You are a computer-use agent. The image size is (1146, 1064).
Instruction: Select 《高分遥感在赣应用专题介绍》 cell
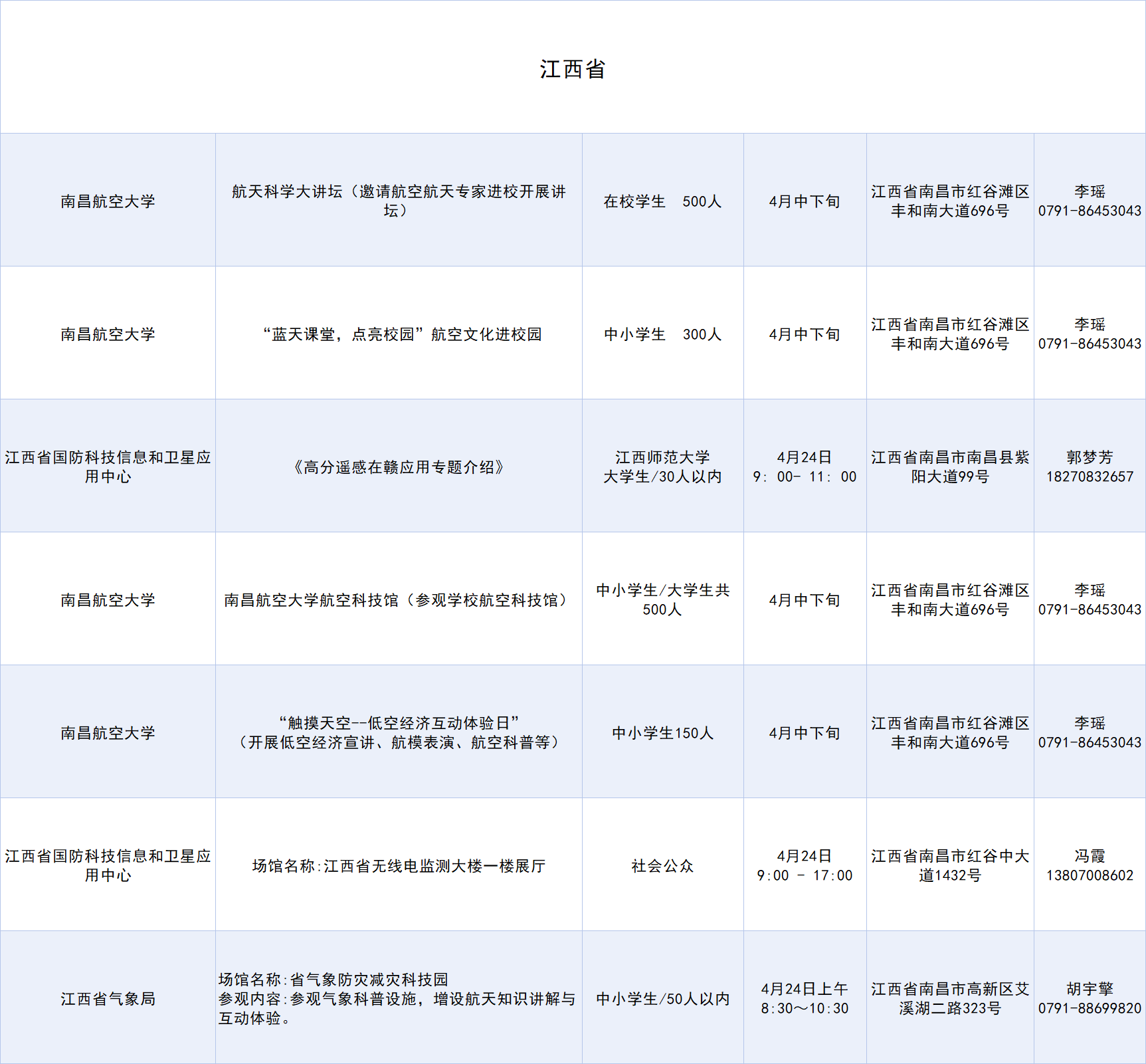coord(399,466)
